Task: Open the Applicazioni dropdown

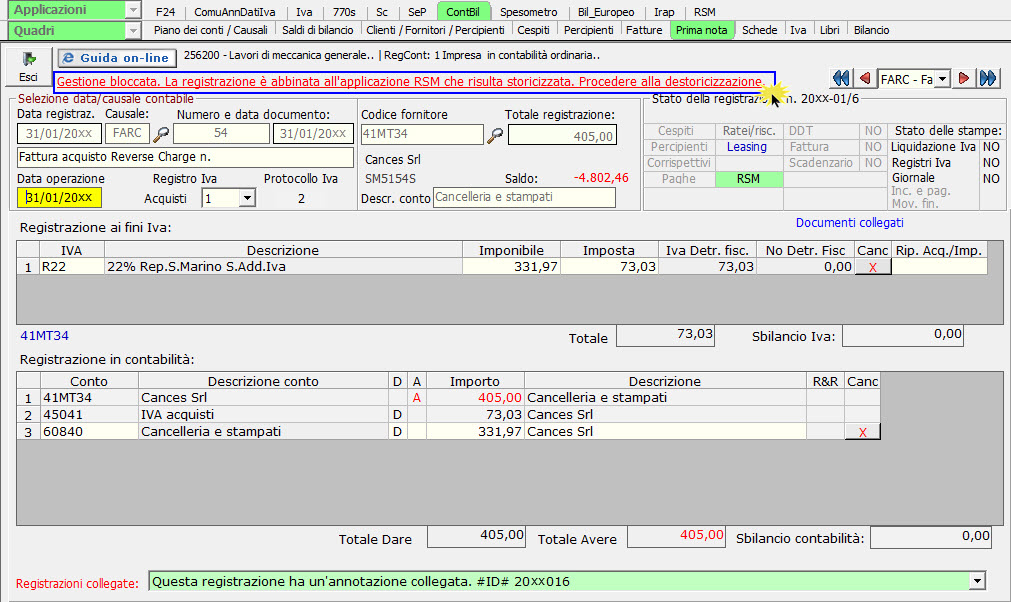Action: [133, 10]
